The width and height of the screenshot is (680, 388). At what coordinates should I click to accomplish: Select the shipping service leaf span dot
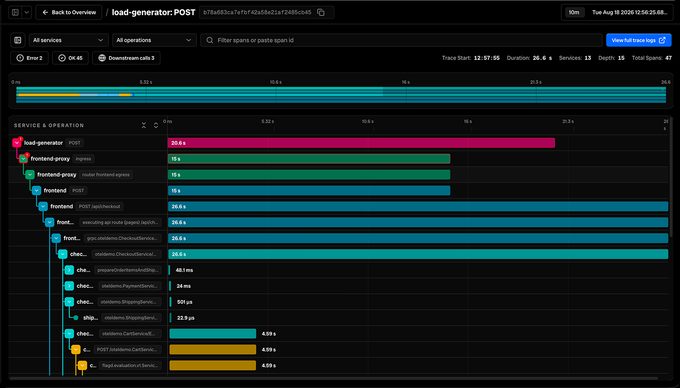[x=76, y=318]
